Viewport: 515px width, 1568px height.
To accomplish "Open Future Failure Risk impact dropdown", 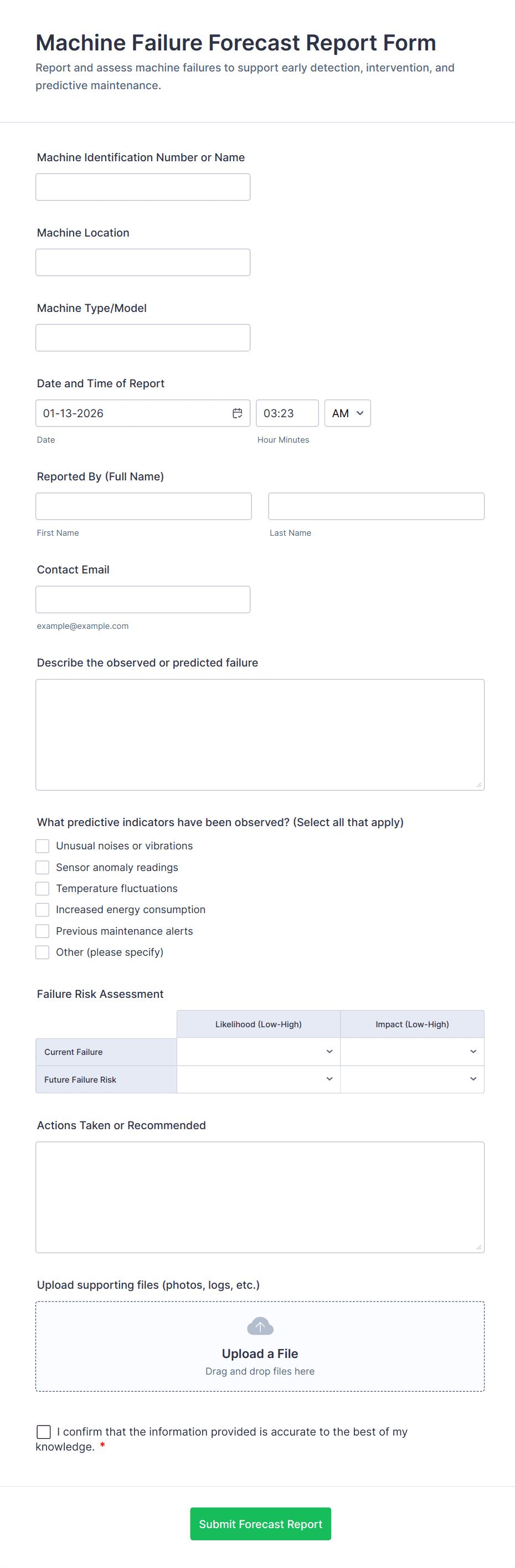I will click(412, 1079).
